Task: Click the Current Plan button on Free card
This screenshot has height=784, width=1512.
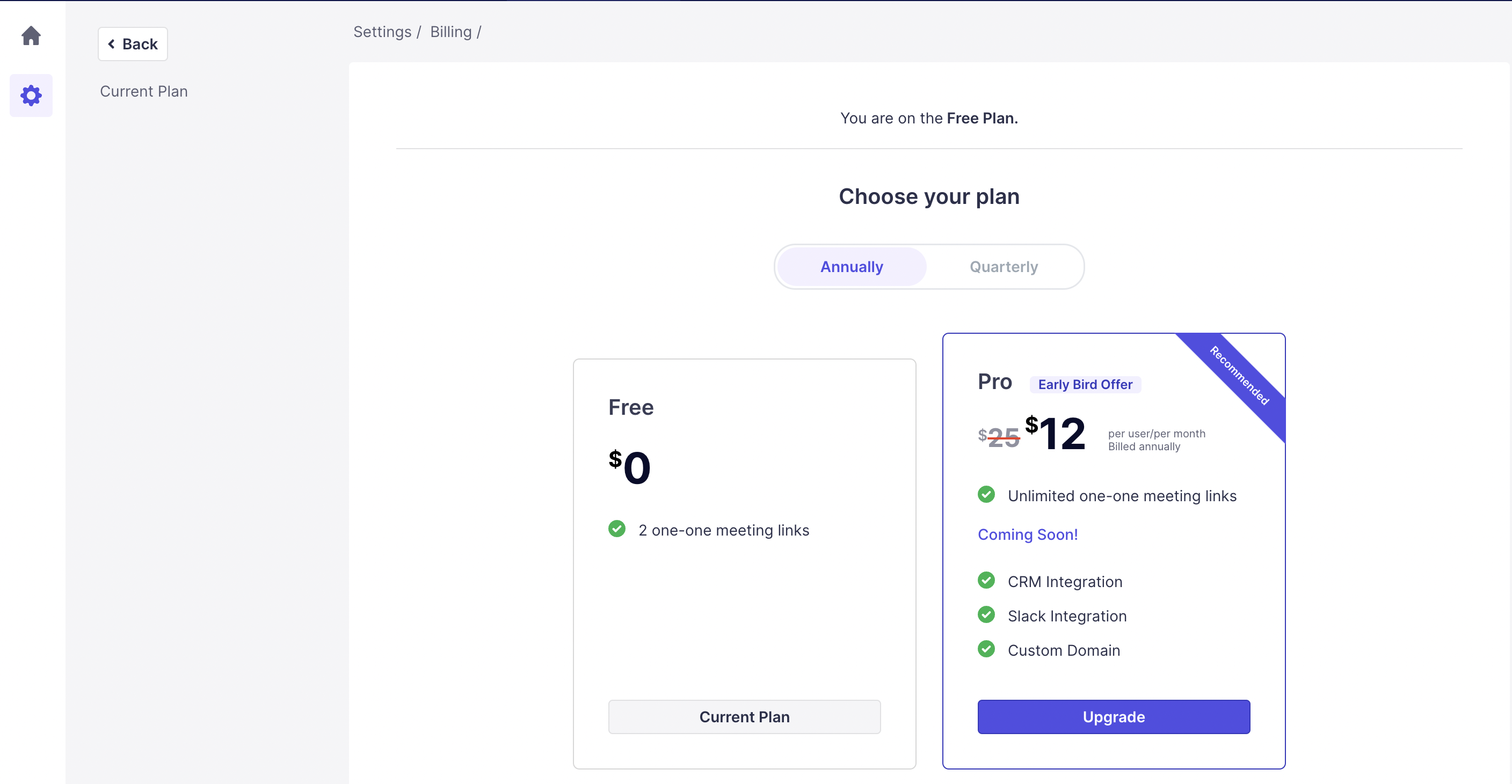Action: tap(744, 716)
